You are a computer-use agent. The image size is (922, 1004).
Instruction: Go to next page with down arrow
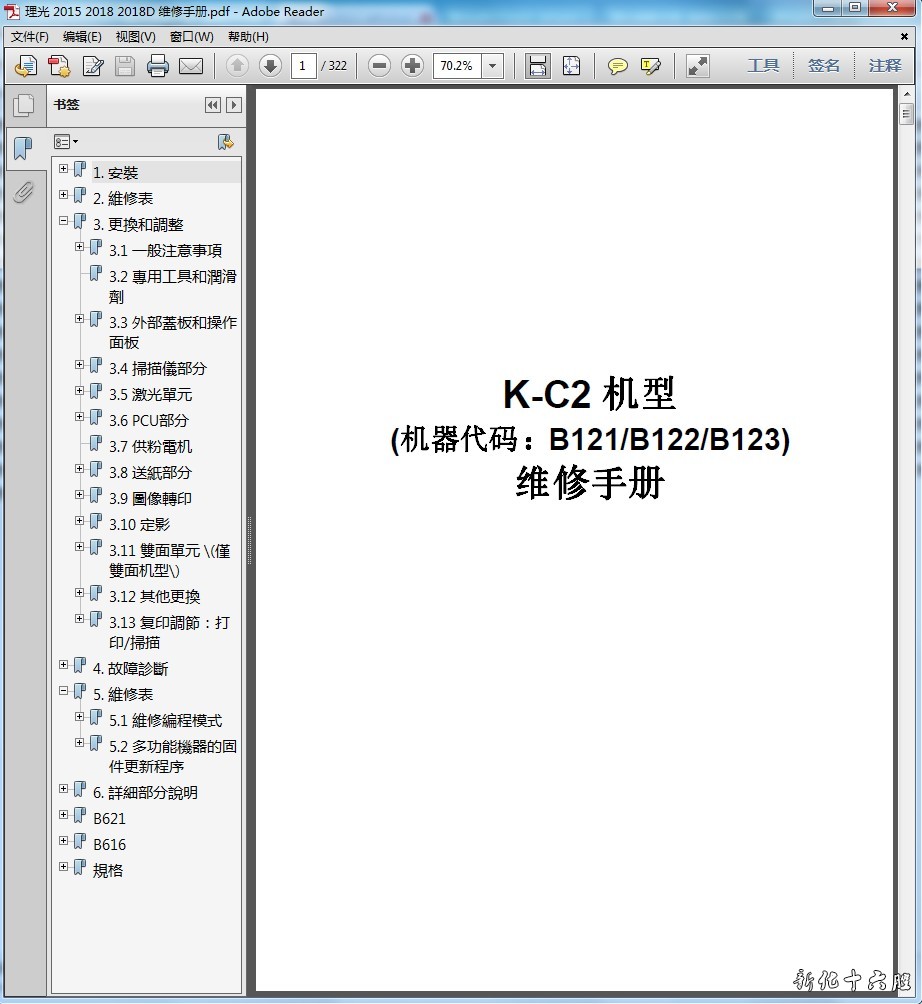[x=270, y=66]
